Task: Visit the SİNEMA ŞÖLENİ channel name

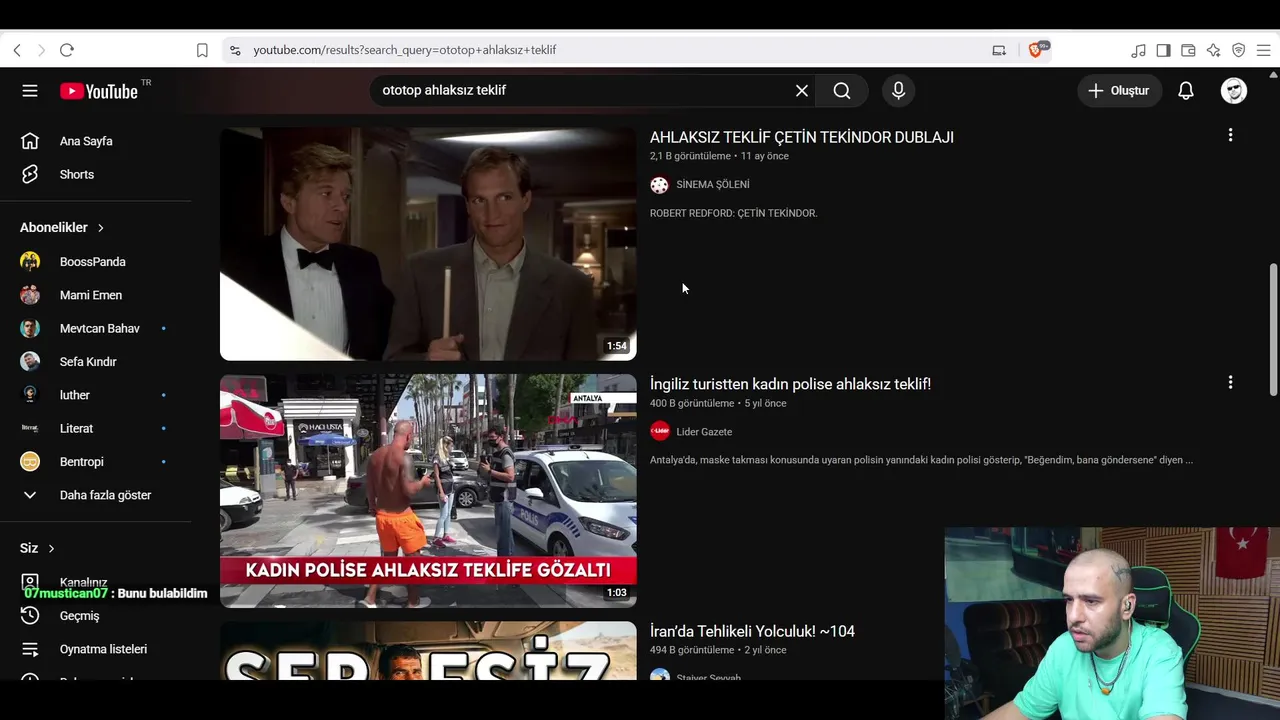Action: point(713,185)
